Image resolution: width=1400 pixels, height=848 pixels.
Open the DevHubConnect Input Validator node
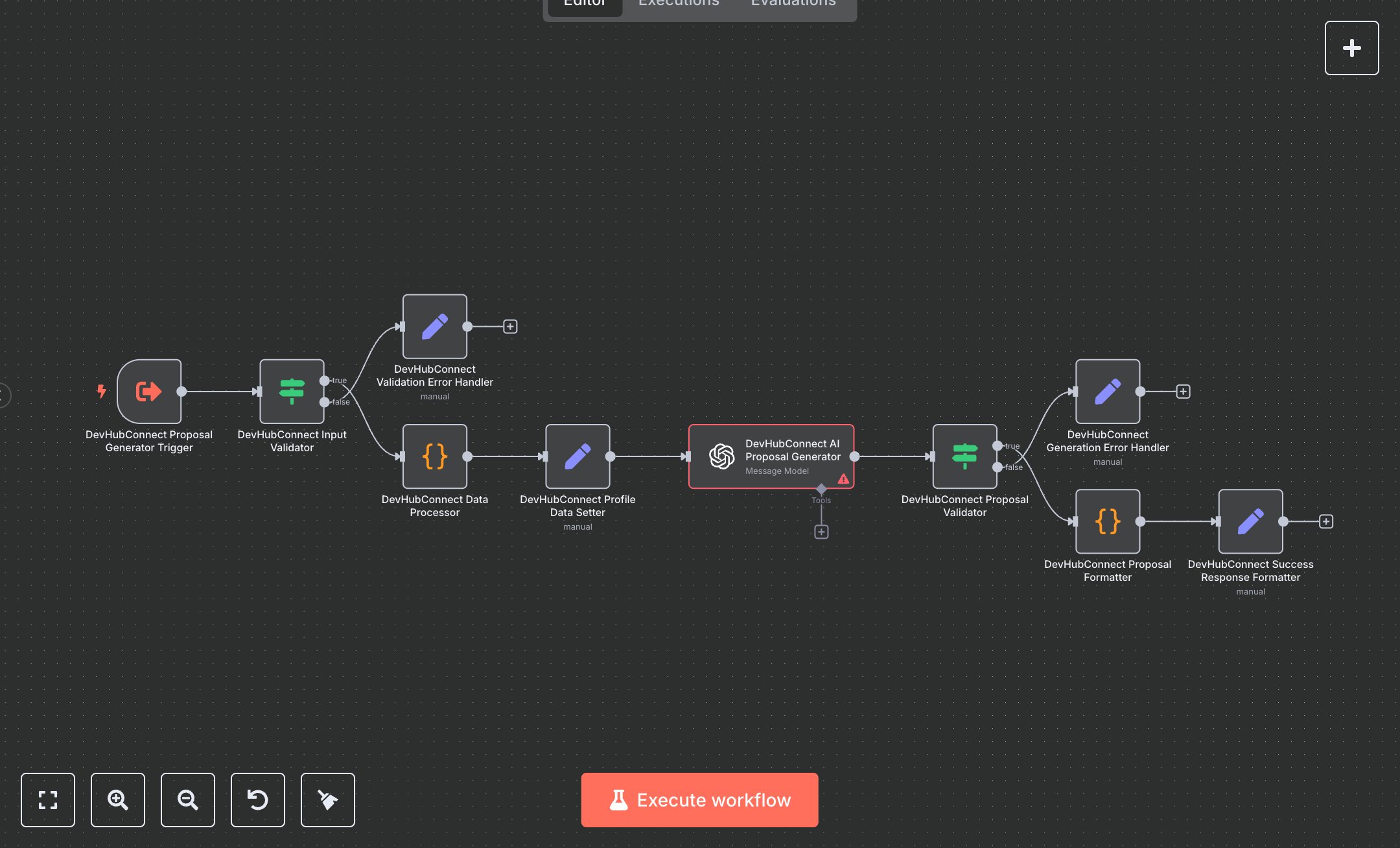292,392
